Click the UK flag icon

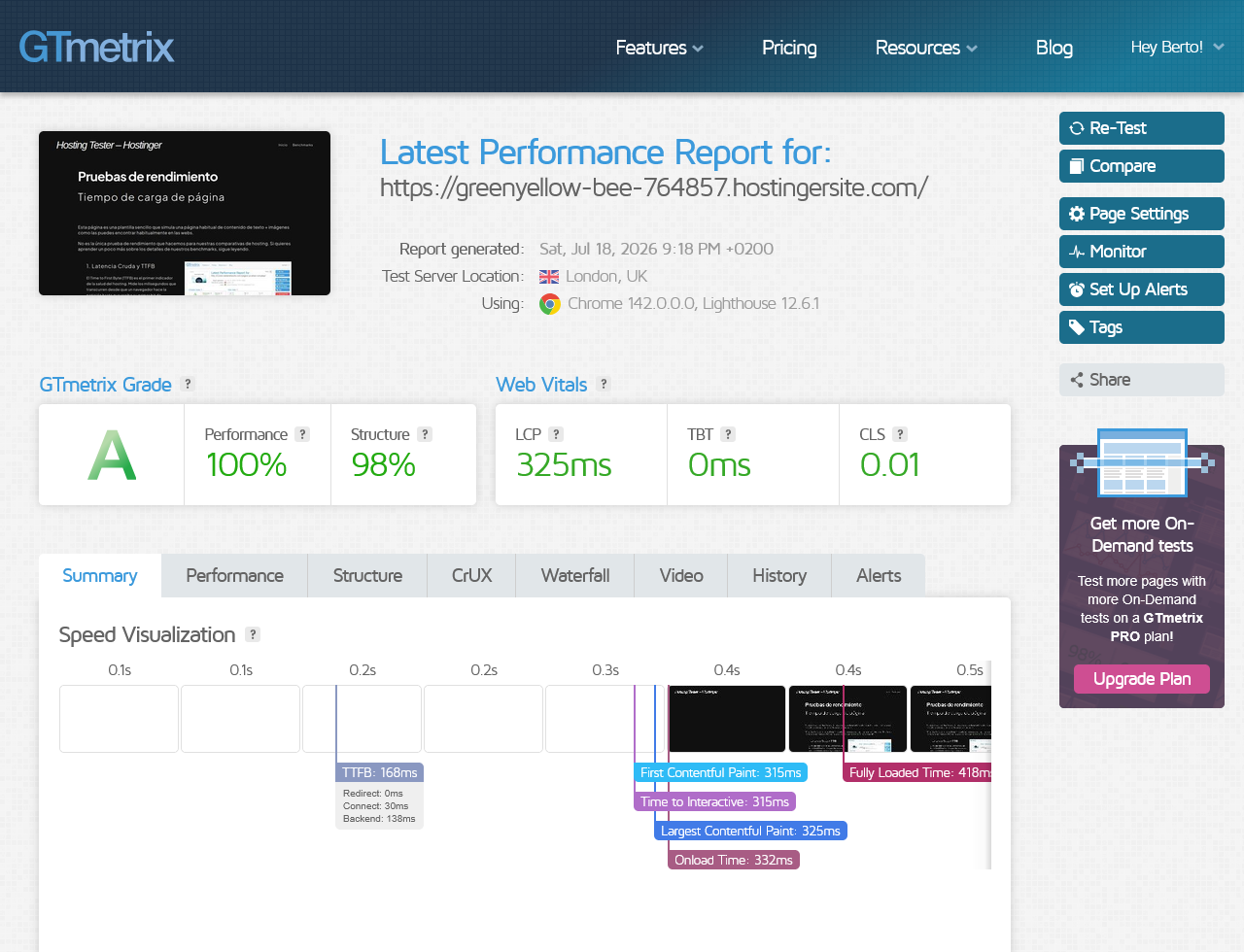pyautogui.click(x=549, y=277)
